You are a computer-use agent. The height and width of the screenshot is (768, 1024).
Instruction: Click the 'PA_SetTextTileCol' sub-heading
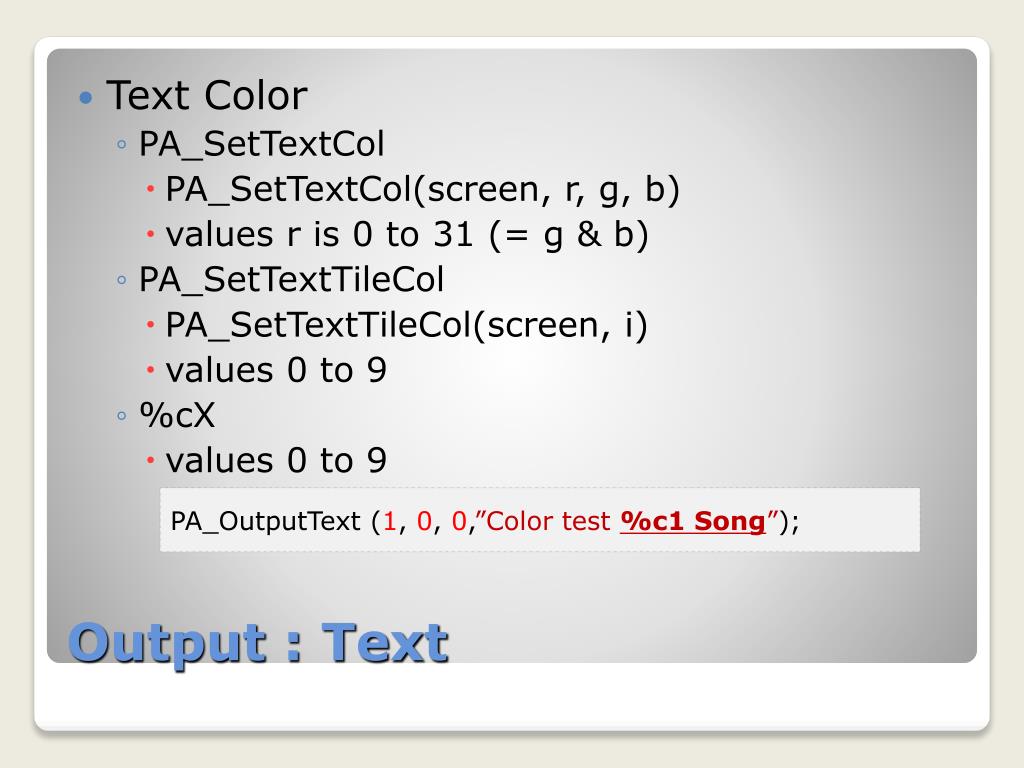[291, 280]
